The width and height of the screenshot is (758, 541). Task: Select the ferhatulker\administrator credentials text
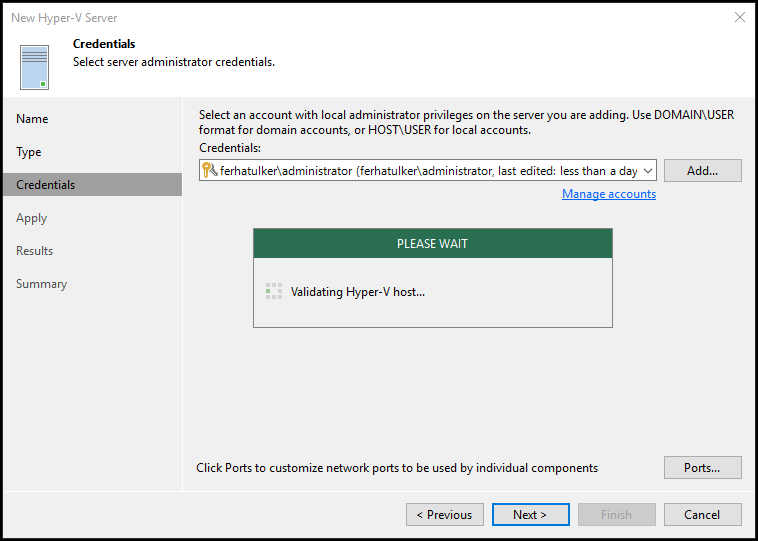coord(428,171)
